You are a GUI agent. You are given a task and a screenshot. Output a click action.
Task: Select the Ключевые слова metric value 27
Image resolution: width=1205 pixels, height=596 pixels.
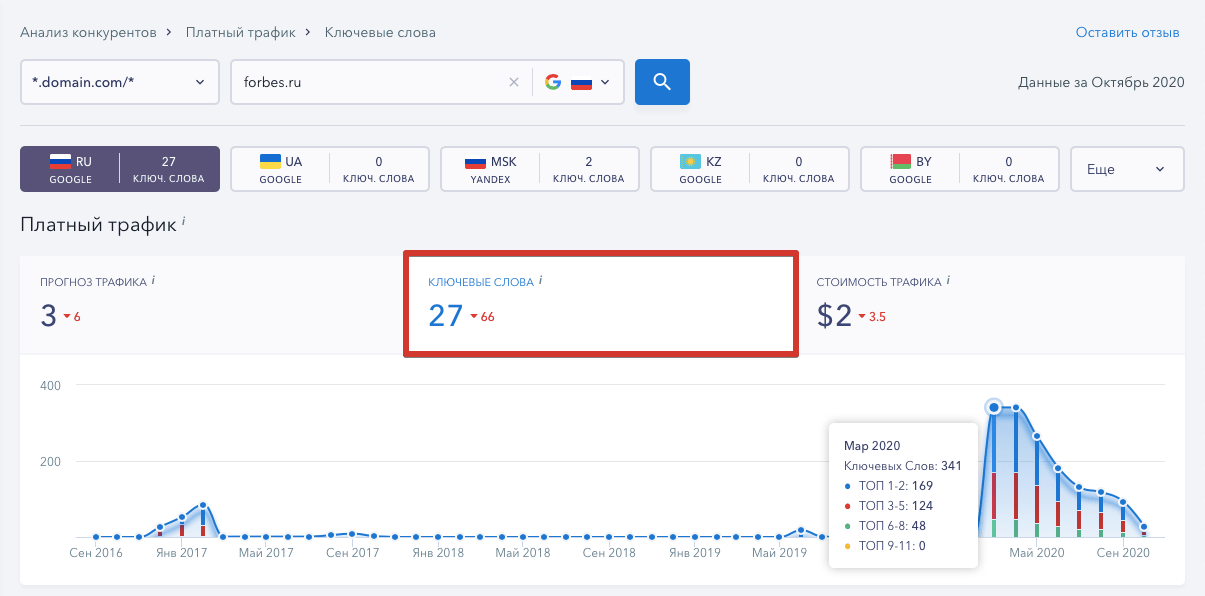click(445, 316)
